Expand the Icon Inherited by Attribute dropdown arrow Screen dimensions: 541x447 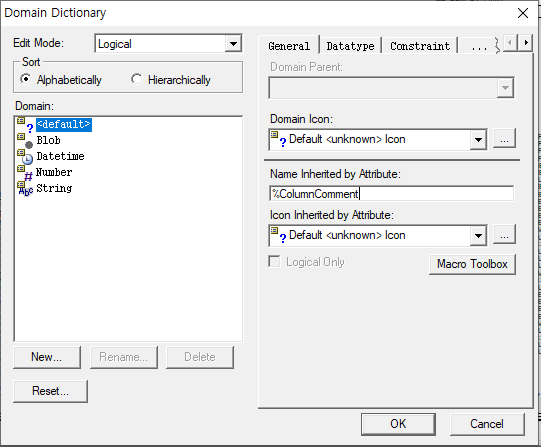click(478, 235)
